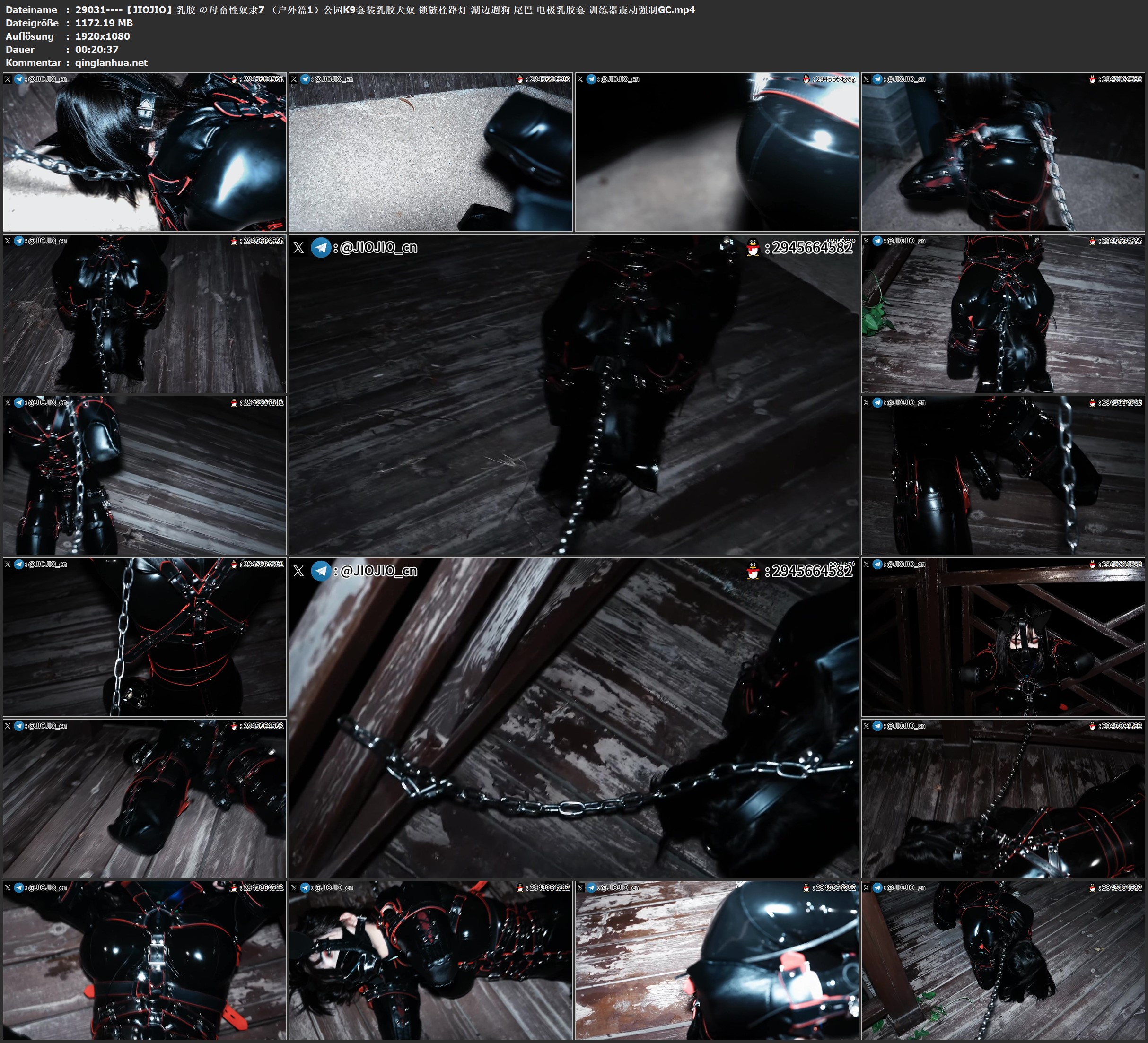Click the 00:20:37 duration value
Viewport: 1148px width, 1043px height.
click(x=97, y=50)
